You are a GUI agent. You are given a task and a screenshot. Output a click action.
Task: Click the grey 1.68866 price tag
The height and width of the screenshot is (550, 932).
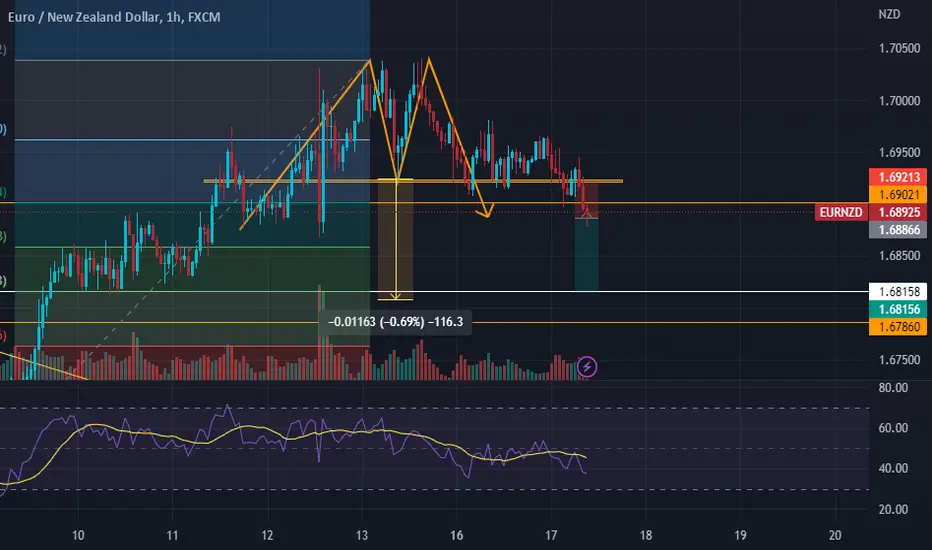898,230
